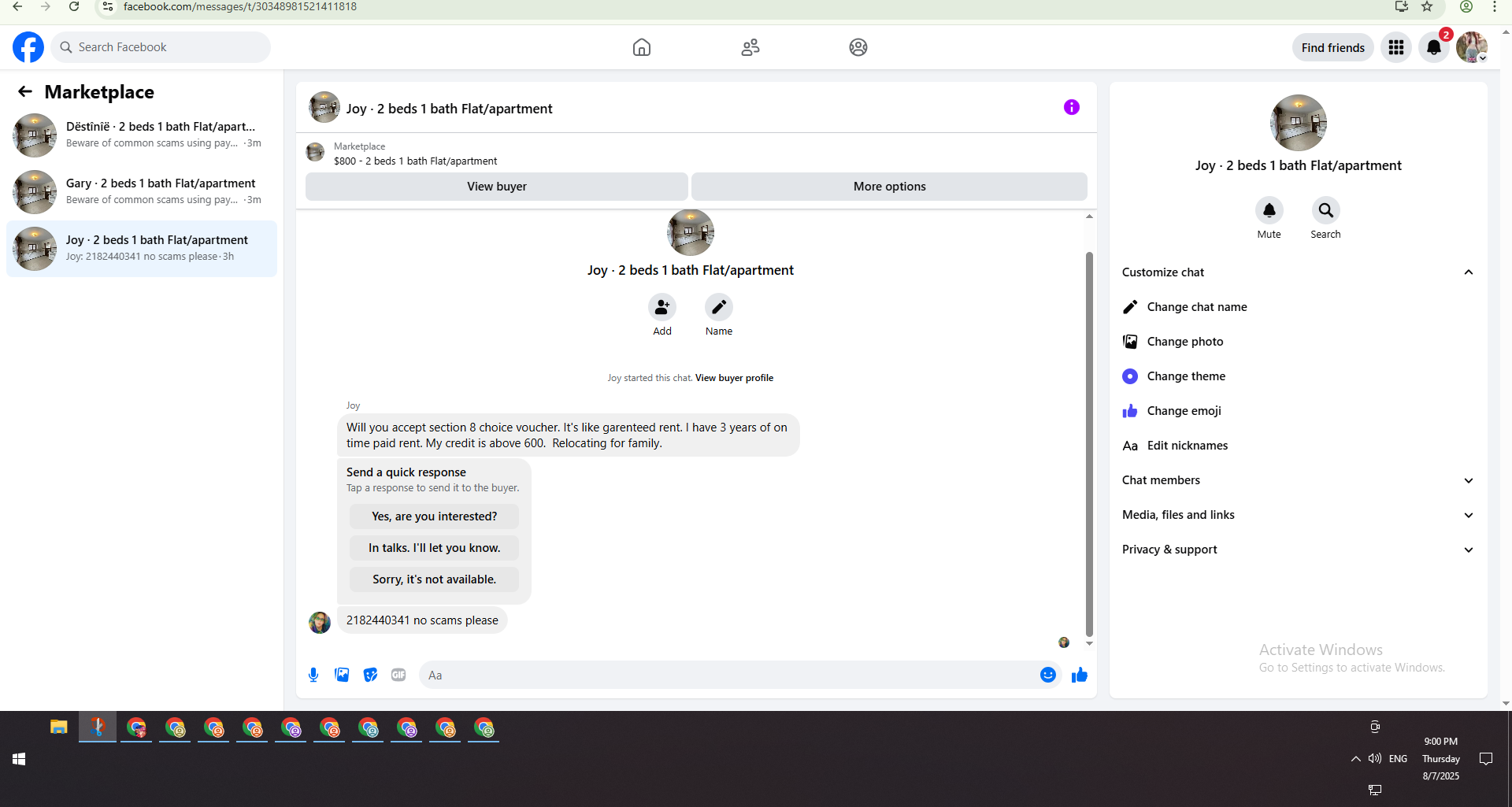Open notifications bell with badge
This screenshot has width=1512, height=807.
click(x=1434, y=47)
